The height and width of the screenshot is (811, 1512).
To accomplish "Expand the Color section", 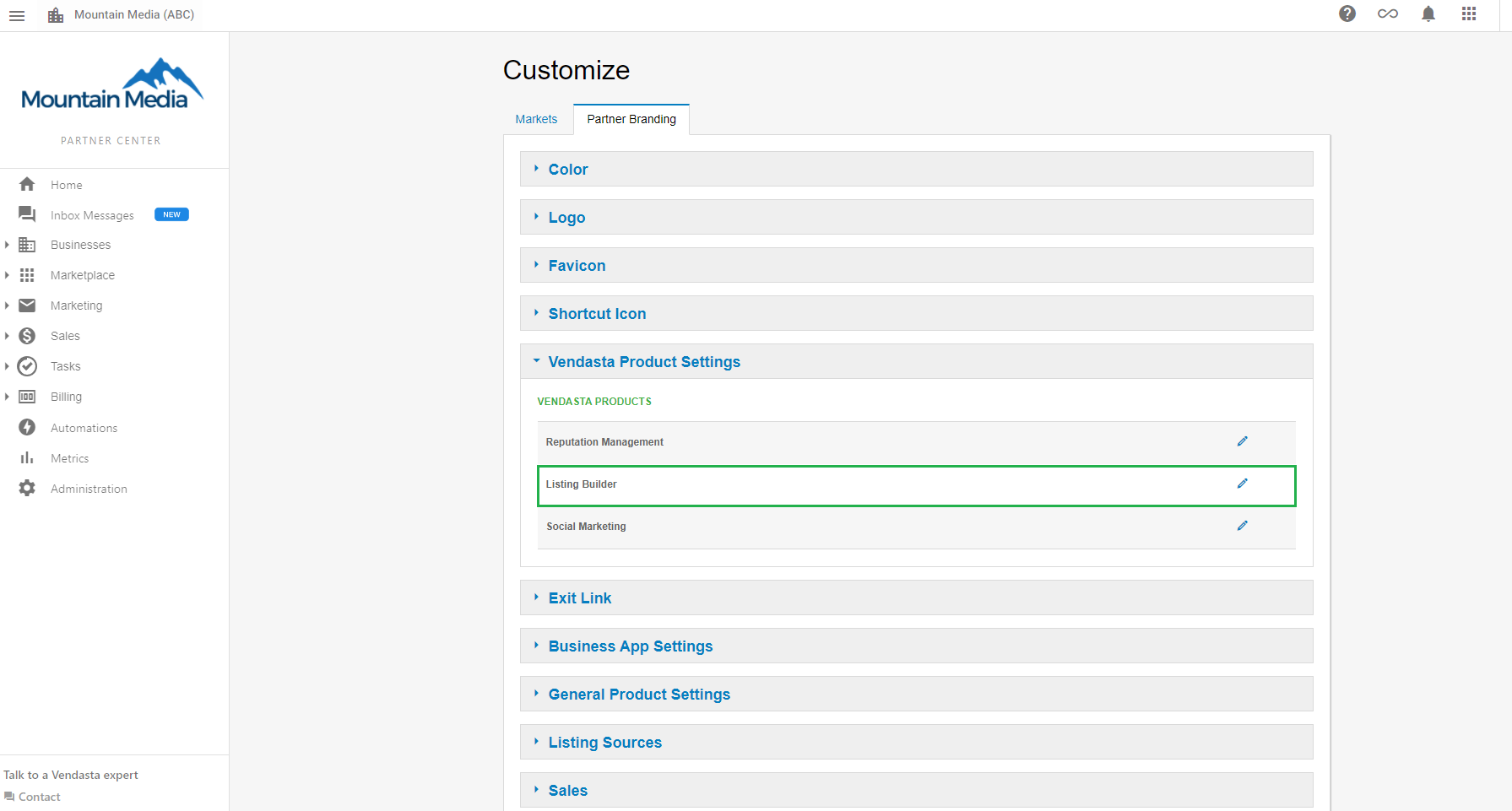I will (x=916, y=169).
